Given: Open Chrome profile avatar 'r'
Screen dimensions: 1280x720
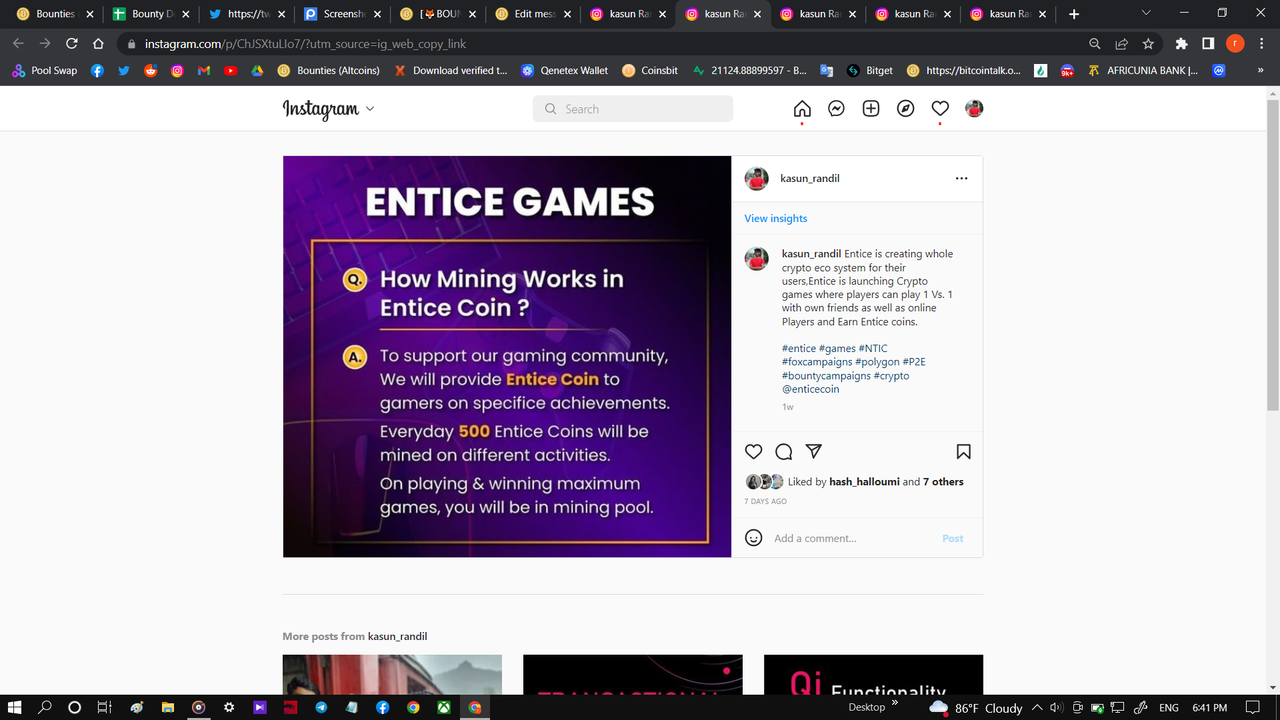Looking at the screenshot, I should pyautogui.click(x=1235, y=44).
